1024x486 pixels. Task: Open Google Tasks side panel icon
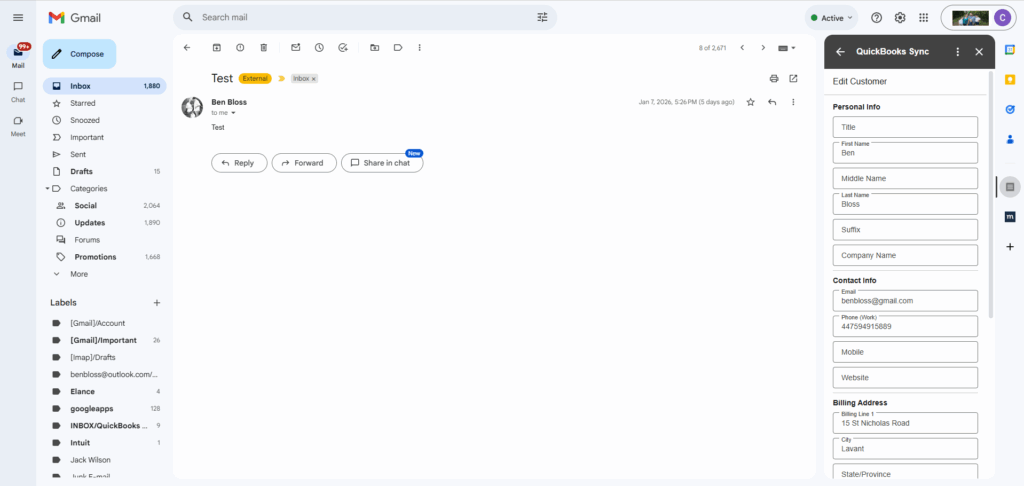[1010, 109]
